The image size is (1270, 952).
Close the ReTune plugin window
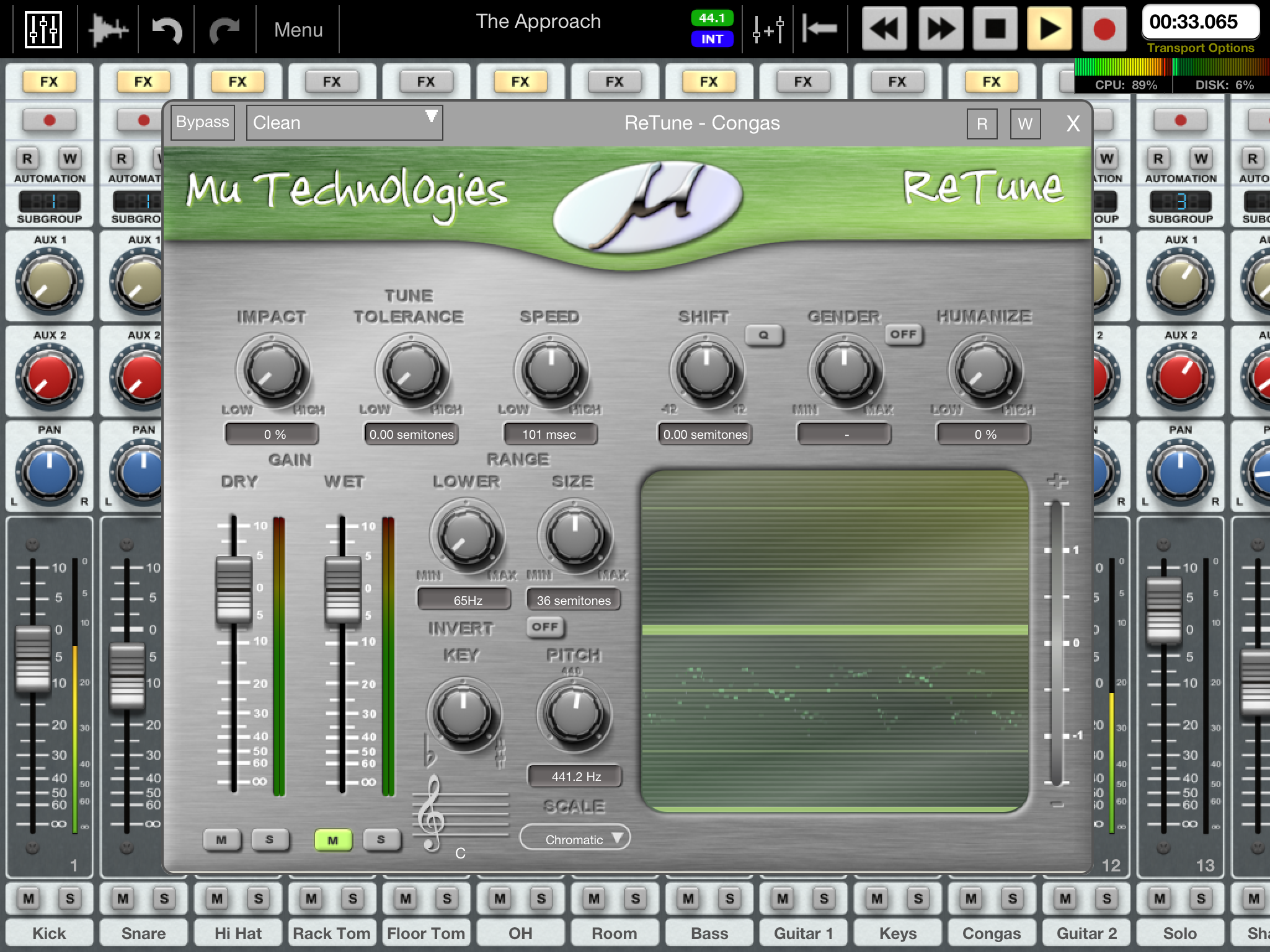pos(1073,124)
